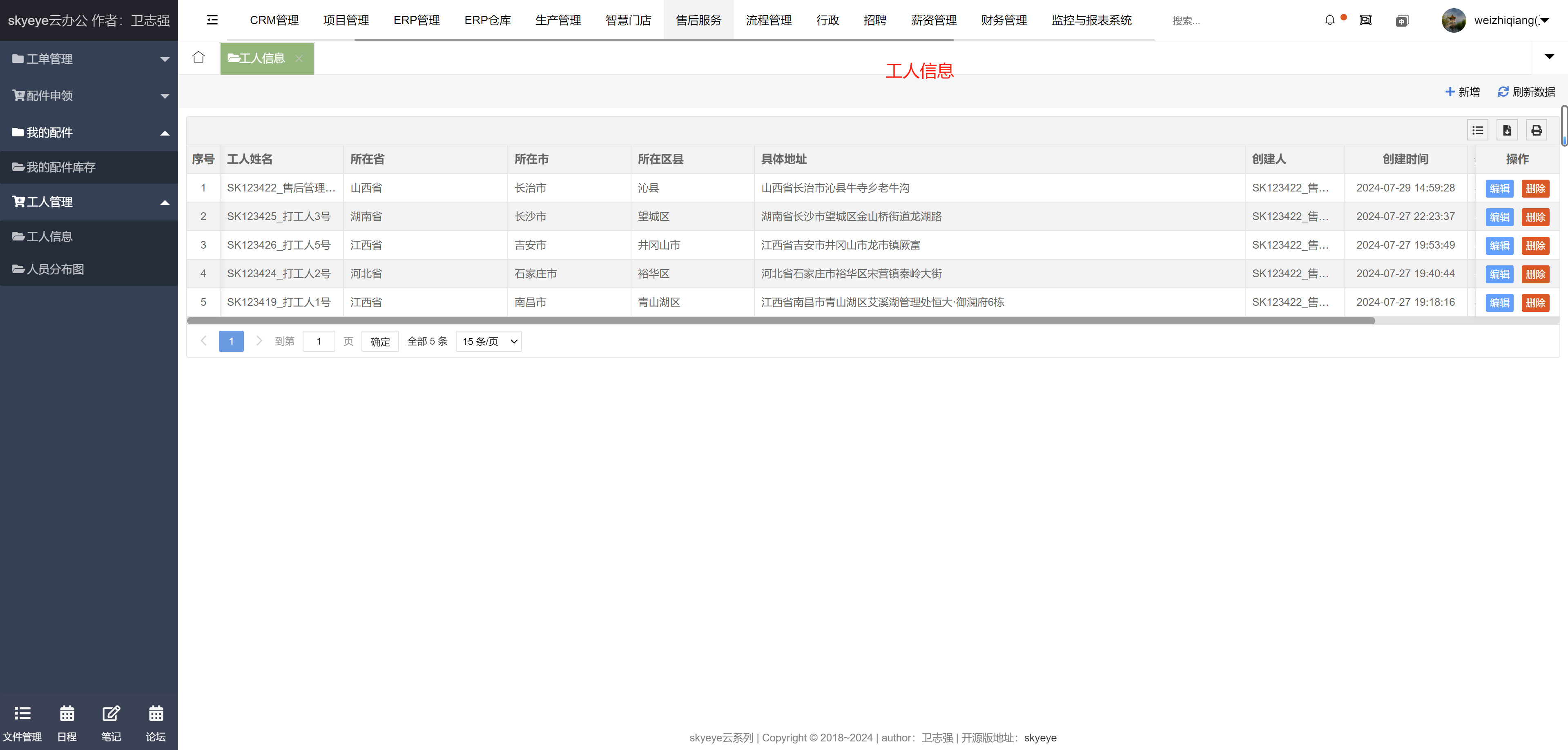The image size is (1568, 750).
Task: Open the table column filter icon
Action: [1477, 130]
